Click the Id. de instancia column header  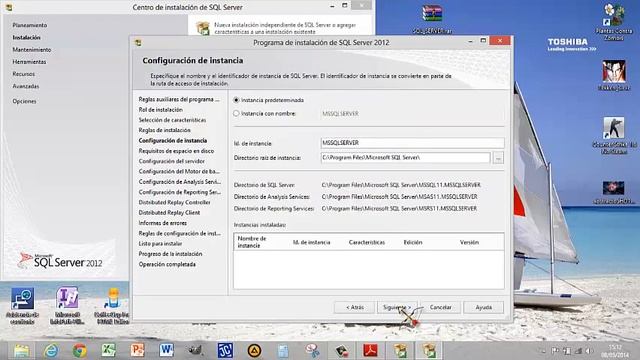(x=312, y=242)
